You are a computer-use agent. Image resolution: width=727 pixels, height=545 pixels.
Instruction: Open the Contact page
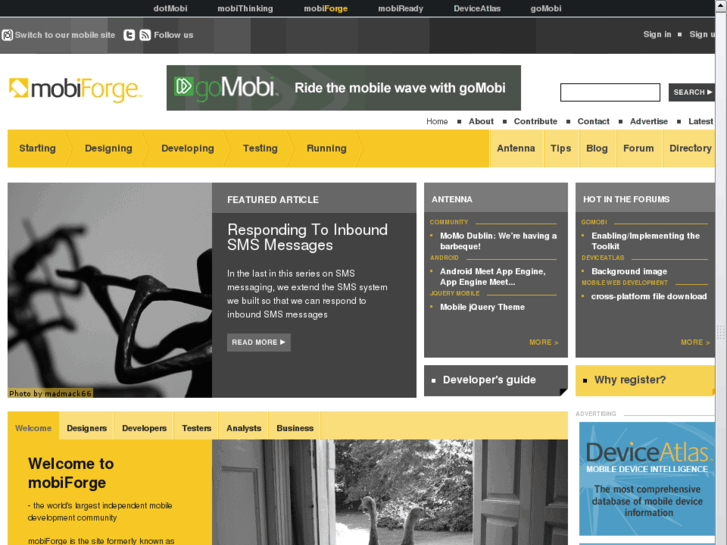pos(593,122)
